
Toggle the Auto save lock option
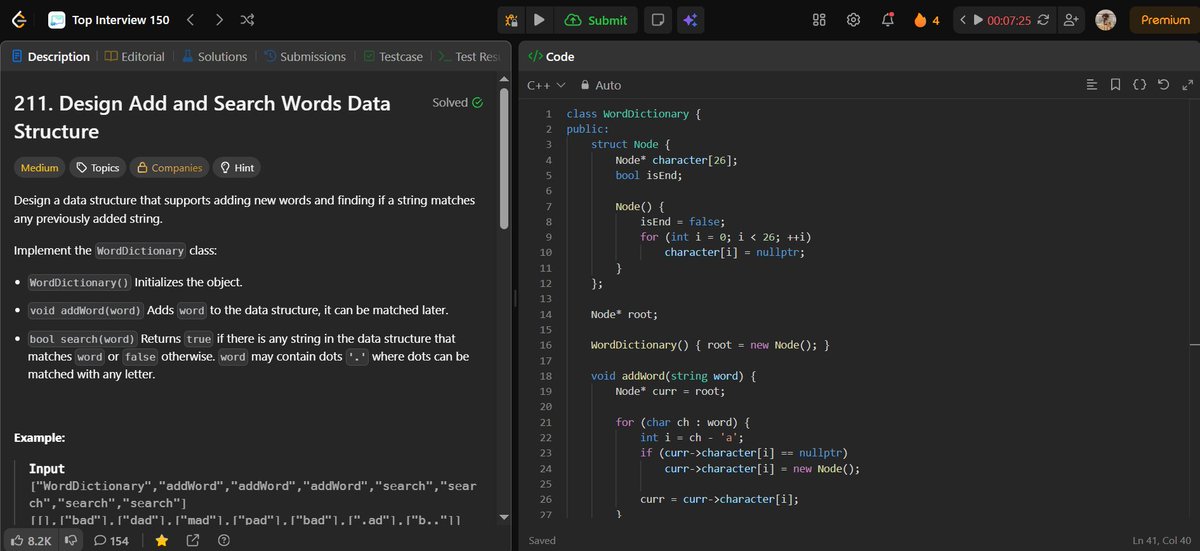pos(601,86)
